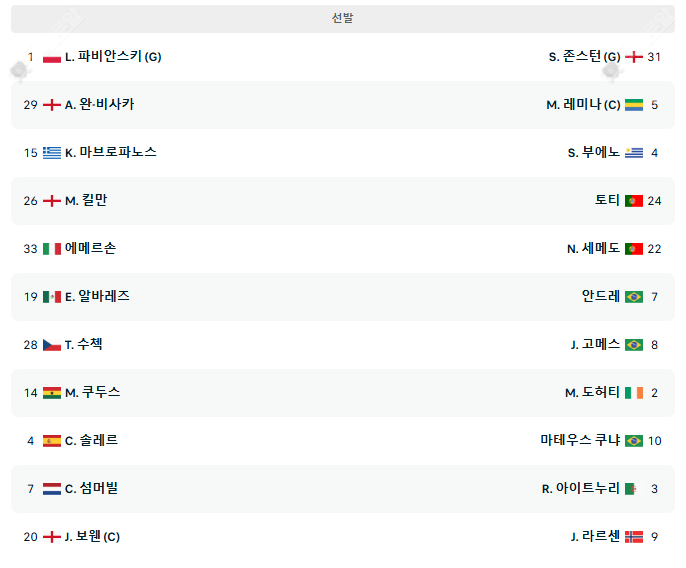The height and width of the screenshot is (568, 686).
Task: Click the Mexico flag next to E. 알바레즈
Action: [x=52, y=297]
